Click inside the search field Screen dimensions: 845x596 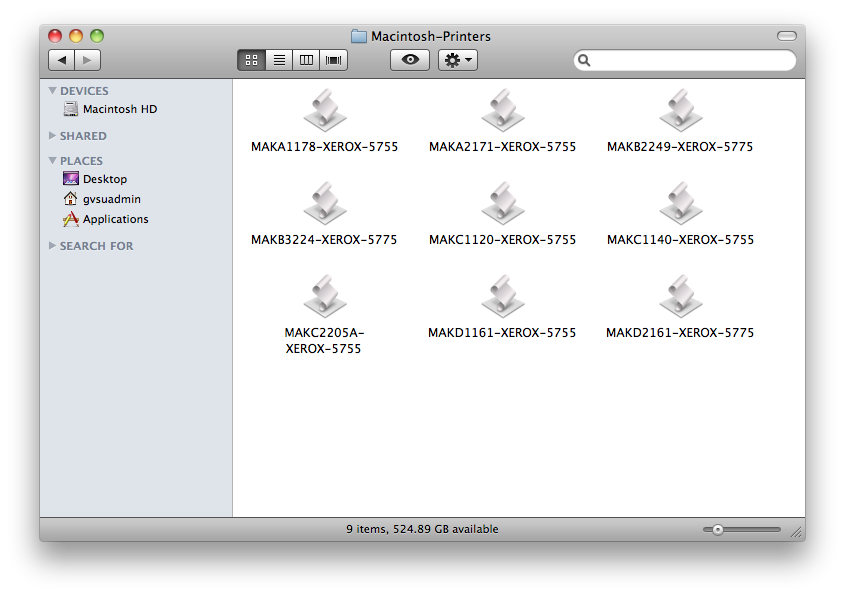pyautogui.click(x=684, y=60)
